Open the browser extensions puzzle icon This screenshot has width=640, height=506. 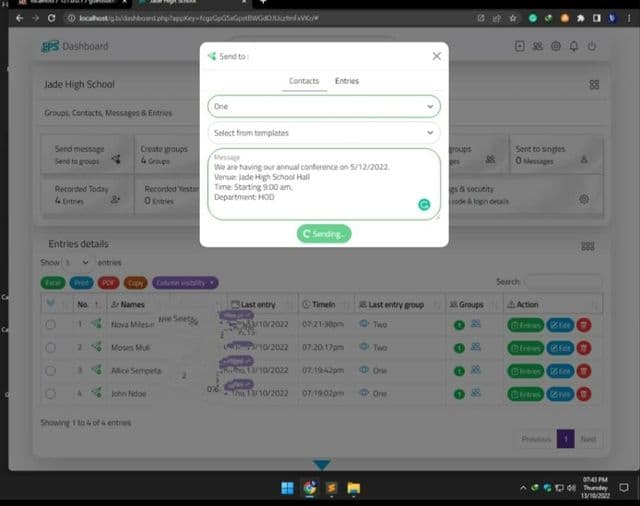pyautogui.click(x=580, y=18)
